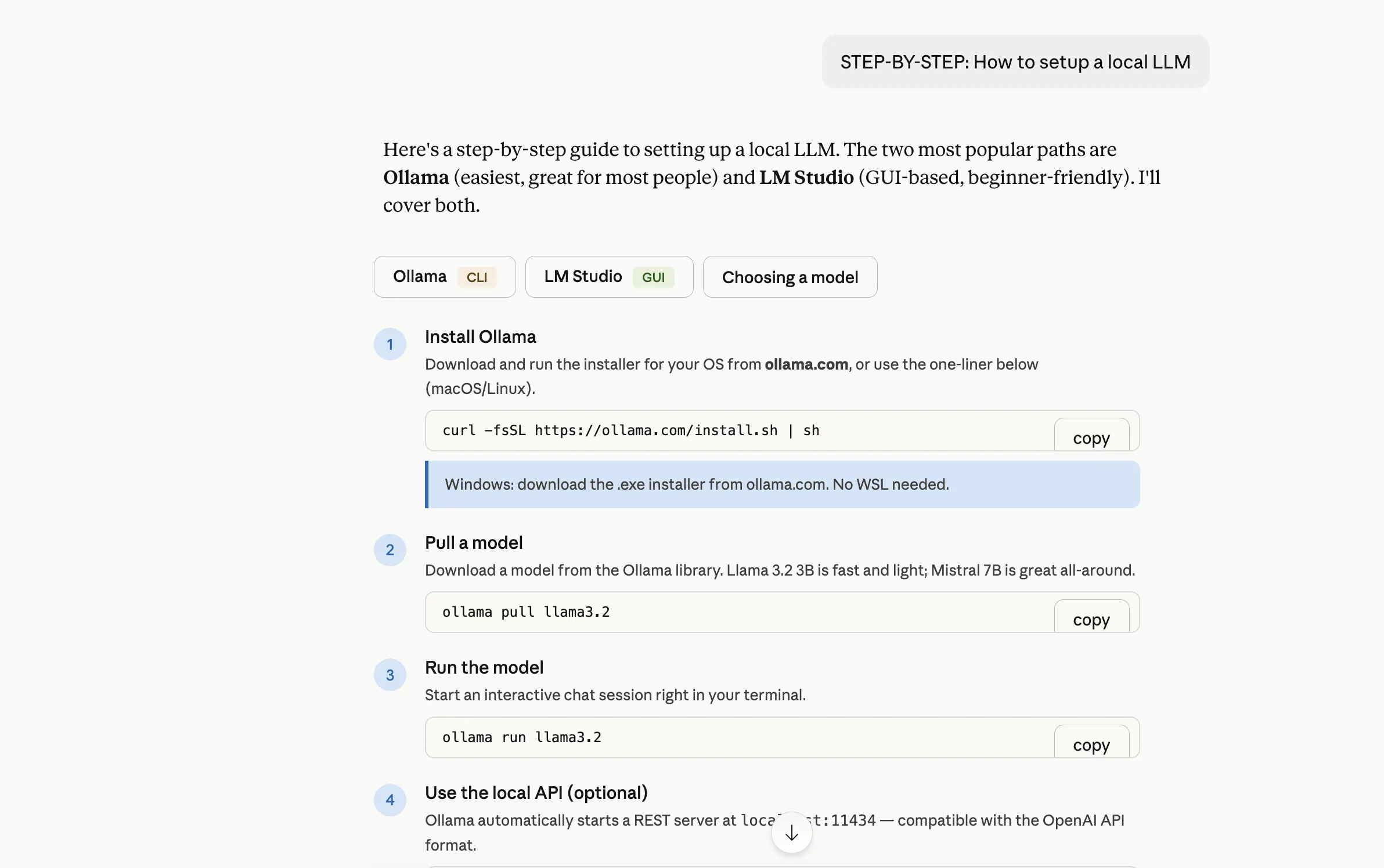
Task: Click the CLI label inside the Ollama tab
Action: (477, 278)
